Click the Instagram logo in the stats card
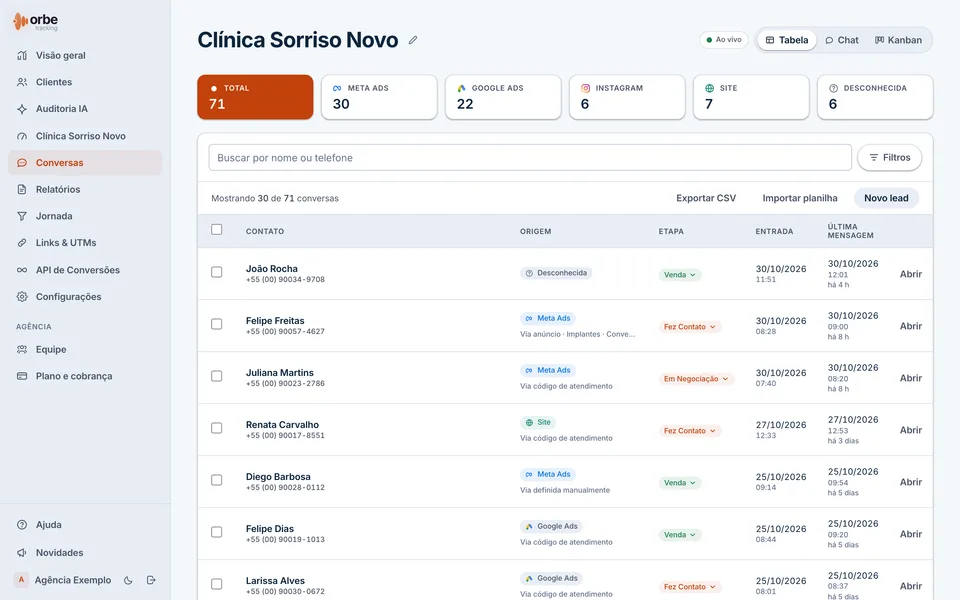Image resolution: width=960 pixels, height=600 pixels. click(585, 88)
